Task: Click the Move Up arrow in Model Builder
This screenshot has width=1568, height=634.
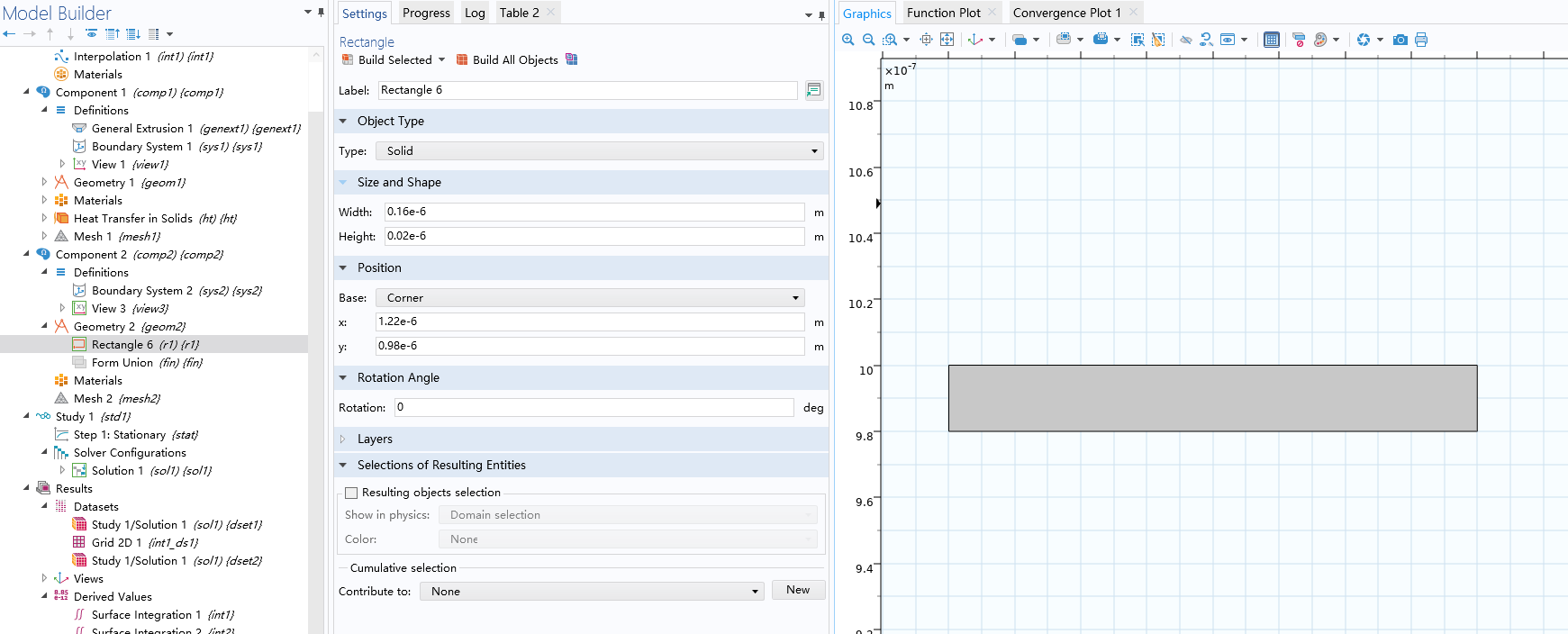Action: [50, 34]
